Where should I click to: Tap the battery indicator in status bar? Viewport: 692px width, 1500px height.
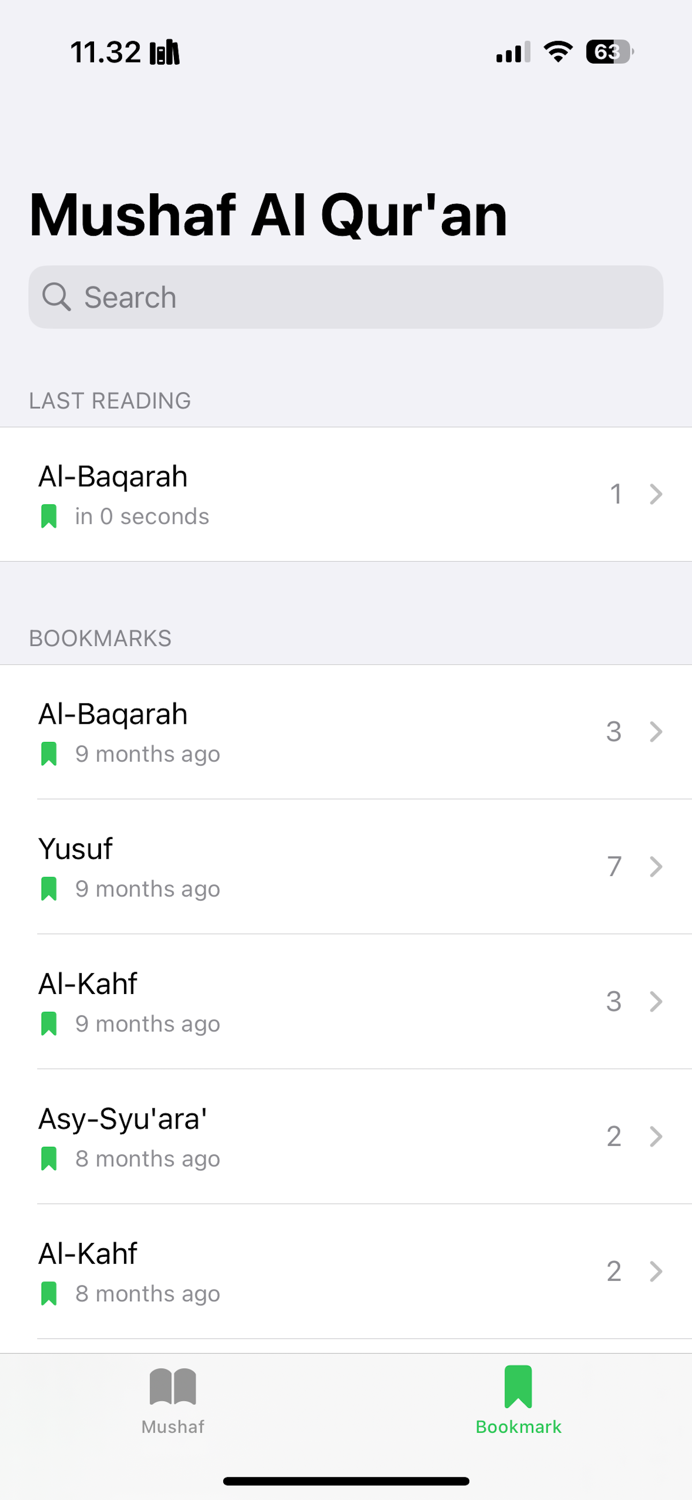tap(609, 52)
